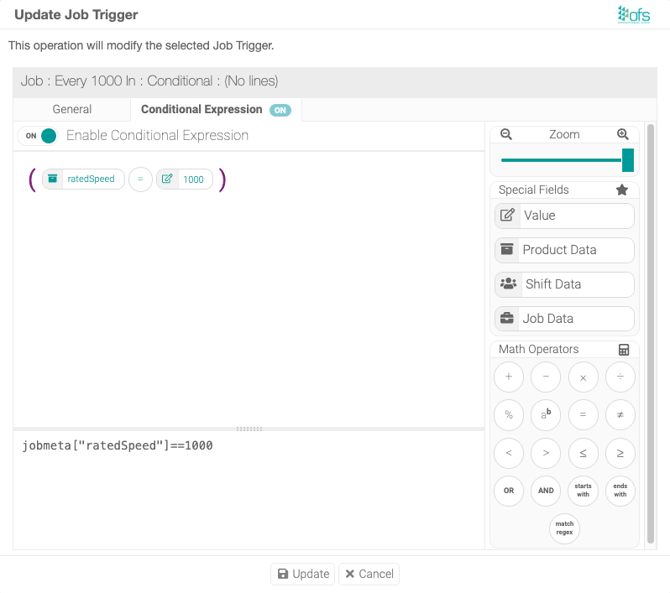Image resolution: width=670 pixels, height=593 pixels.
Task: Cancel the job trigger update
Action: pos(369,574)
